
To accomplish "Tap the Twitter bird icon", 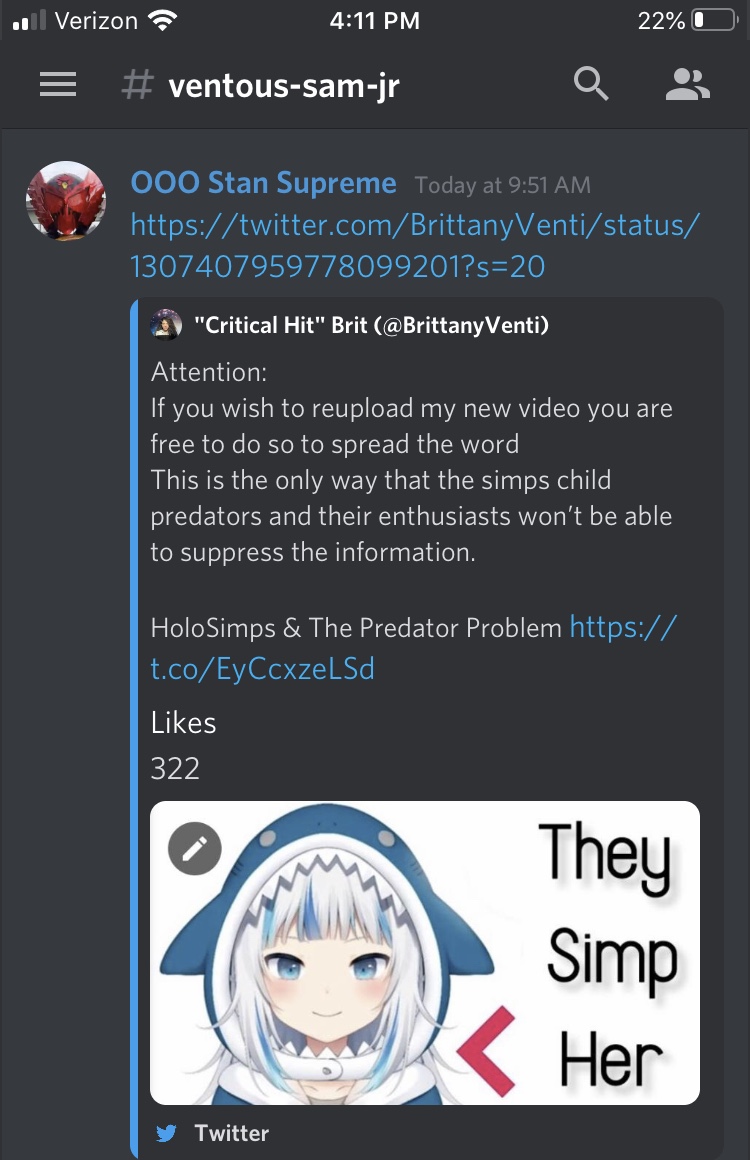I will (166, 1133).
